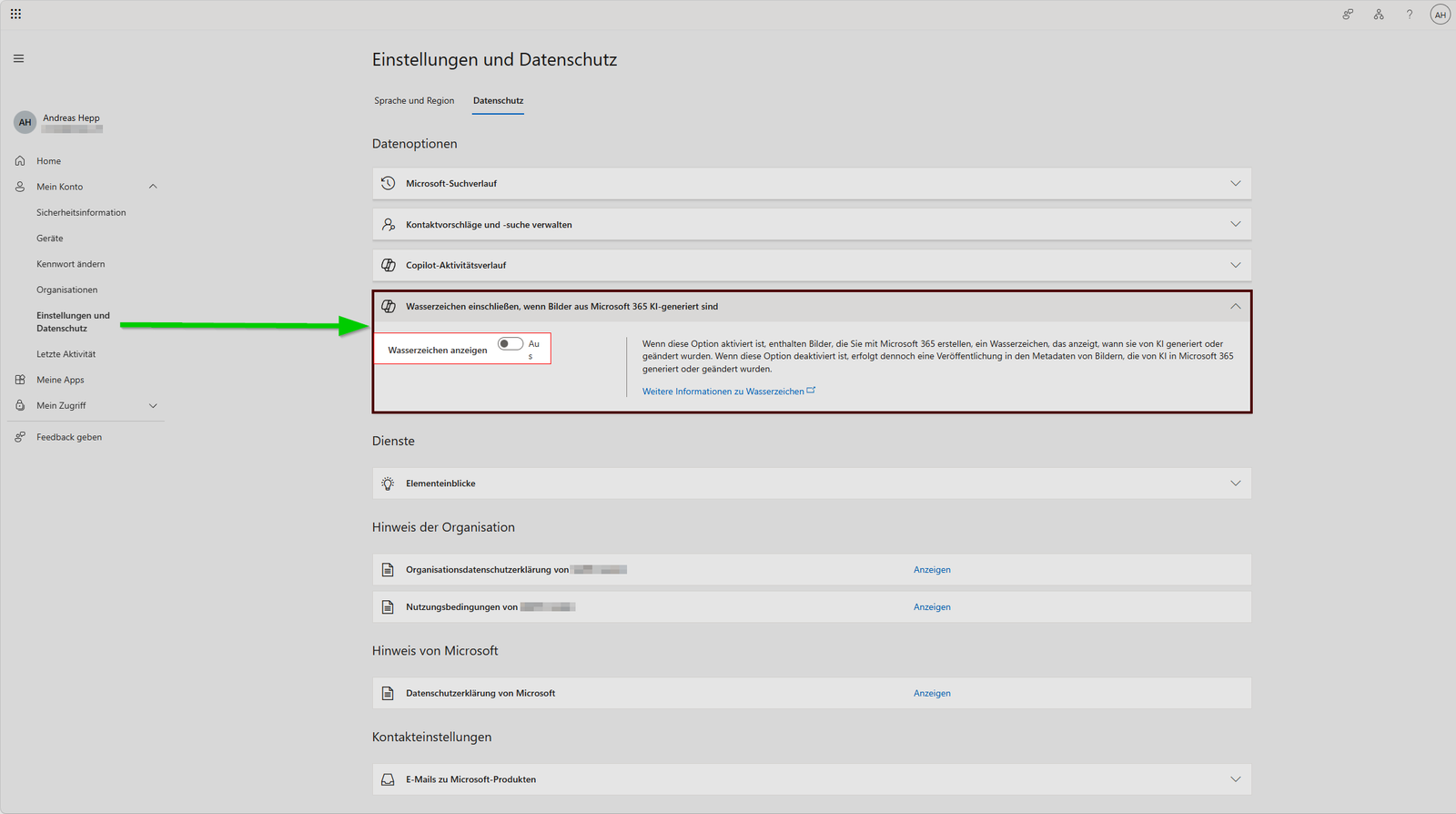Click the lightbulb icon beside Elementeinblicke
The width and height of the screenshot is (1456, 814).
(388, 483)
